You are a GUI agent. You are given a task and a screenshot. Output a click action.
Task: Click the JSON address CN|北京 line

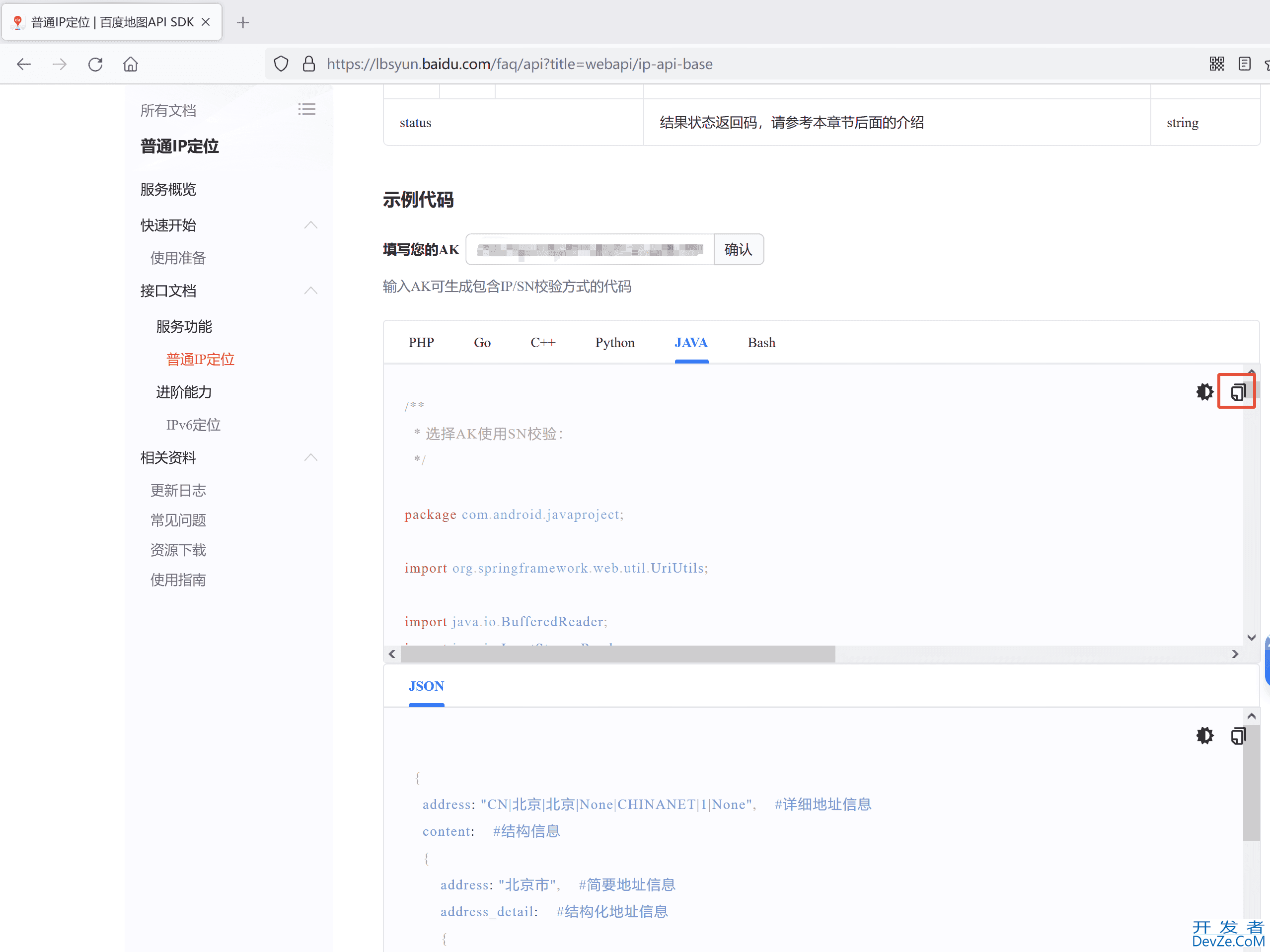(x=647, y=805)
